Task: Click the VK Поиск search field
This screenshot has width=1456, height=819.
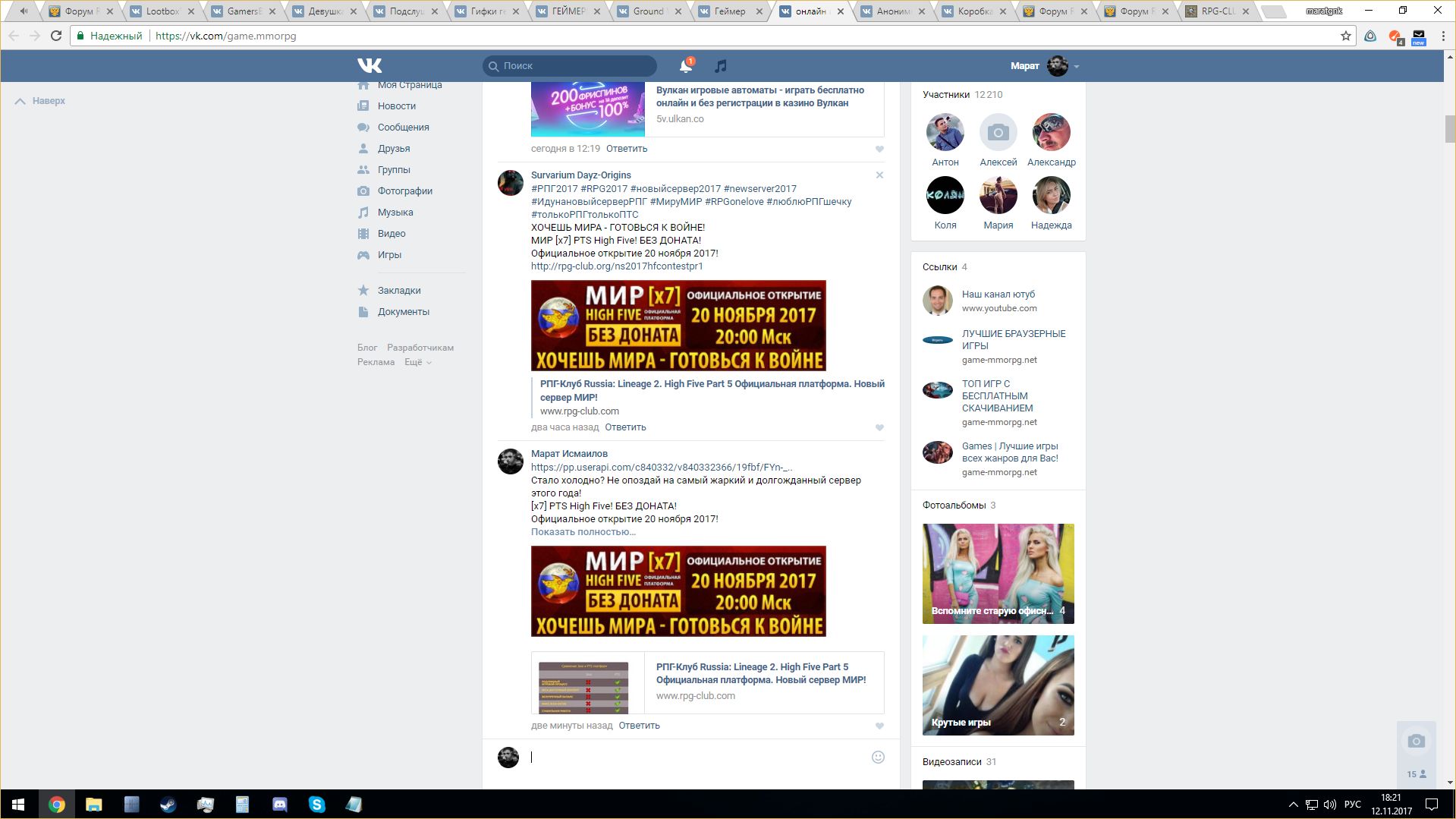Action: point(570,66)
